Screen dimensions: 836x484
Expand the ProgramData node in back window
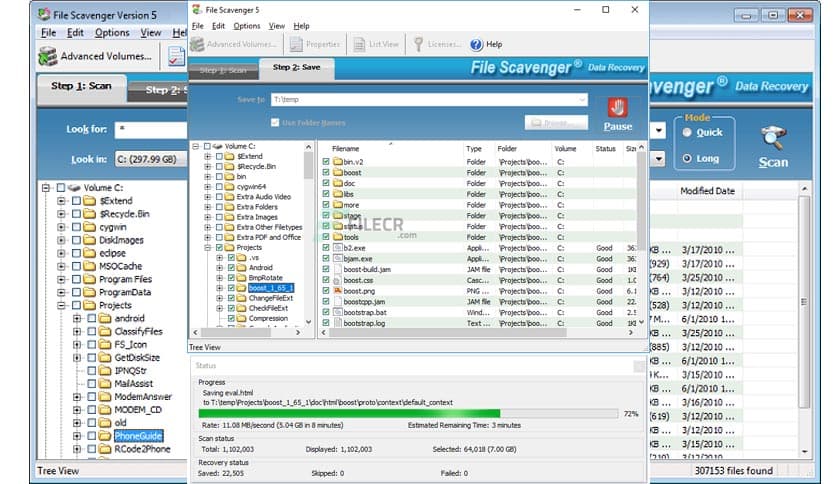click(x=61, y=292)
